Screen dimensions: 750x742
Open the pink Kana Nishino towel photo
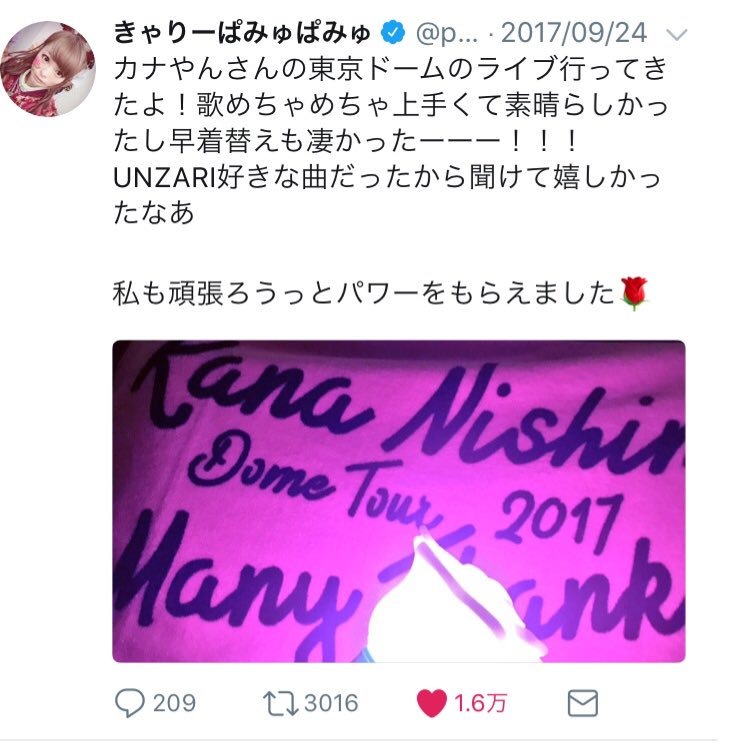[x=399, y=501]
